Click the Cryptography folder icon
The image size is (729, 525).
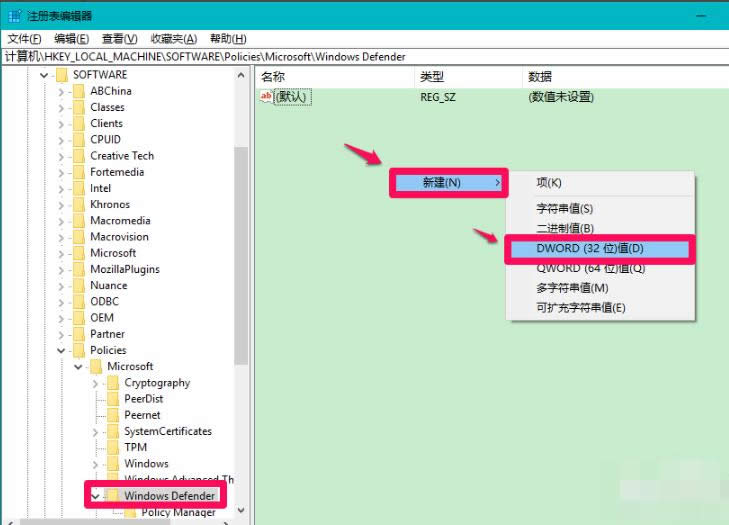click(x=113, y=382)
